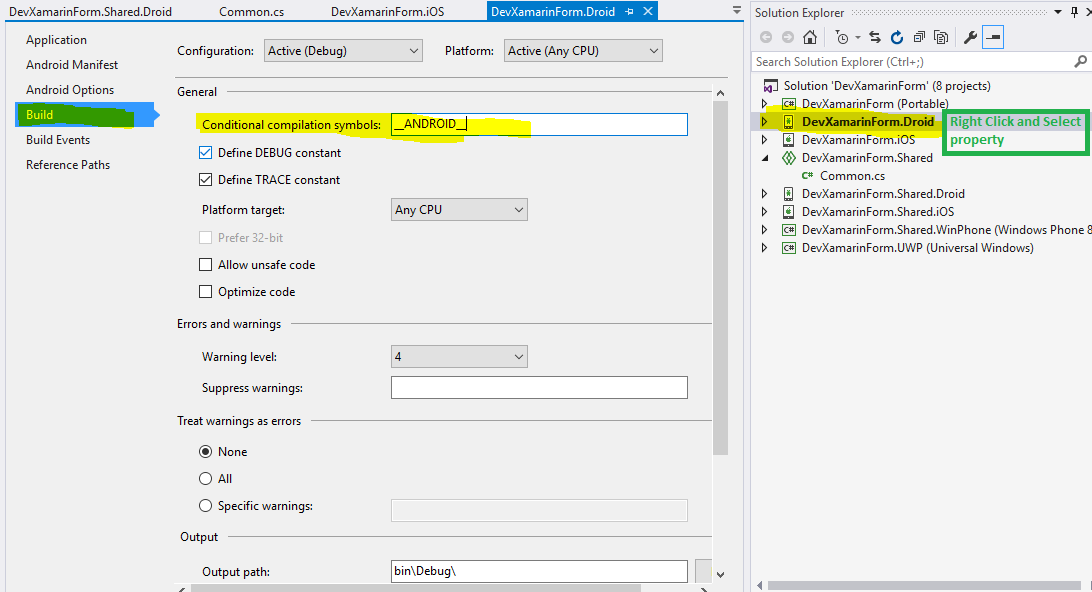This screenshot has width=1092, height=592.
Task: Open the Platform dropdown Active (Any CPU)
Action: 583,51
